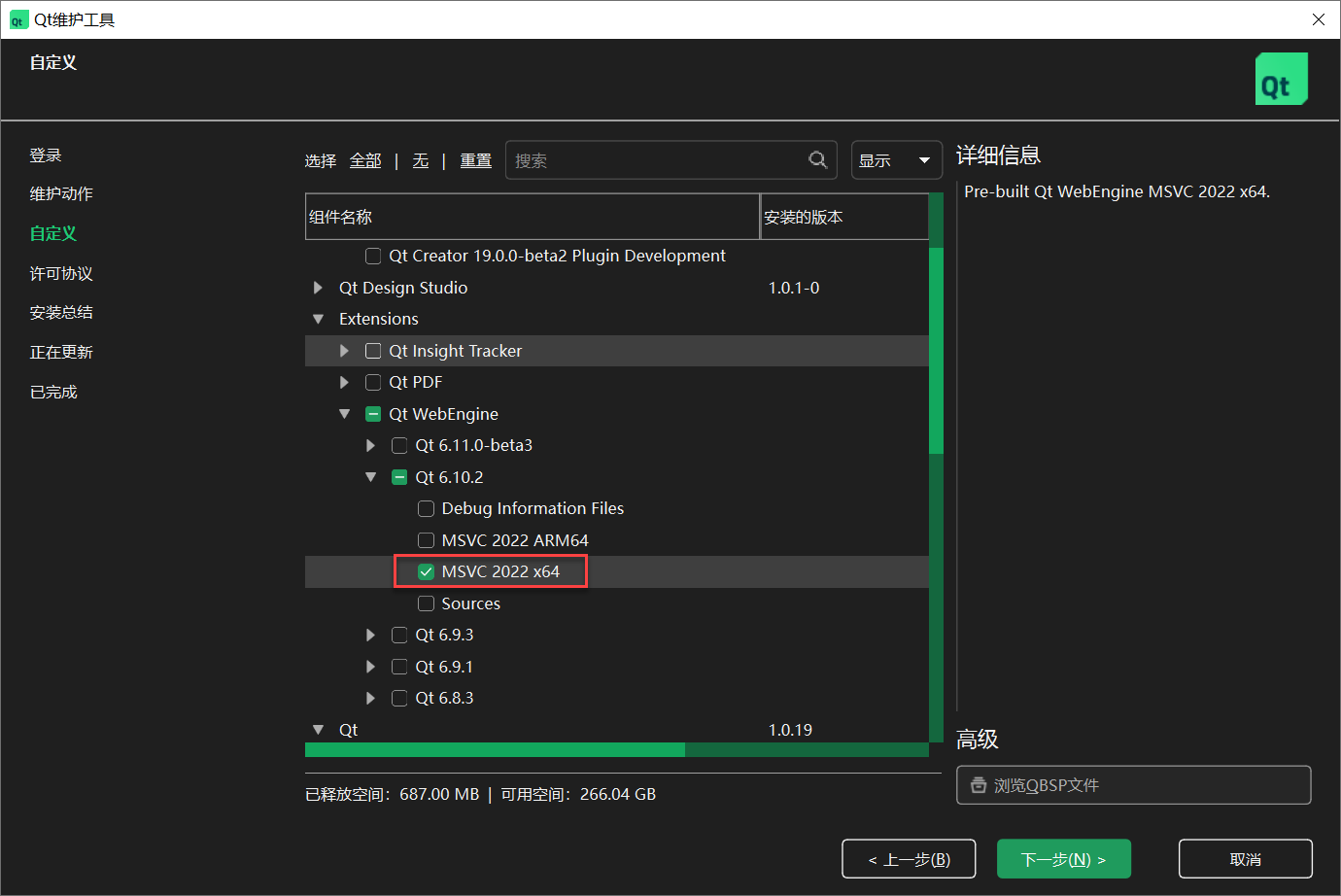Click the printer icon on Browse QBSP button
Screen dimensions: 1341x896
[978, 785]
